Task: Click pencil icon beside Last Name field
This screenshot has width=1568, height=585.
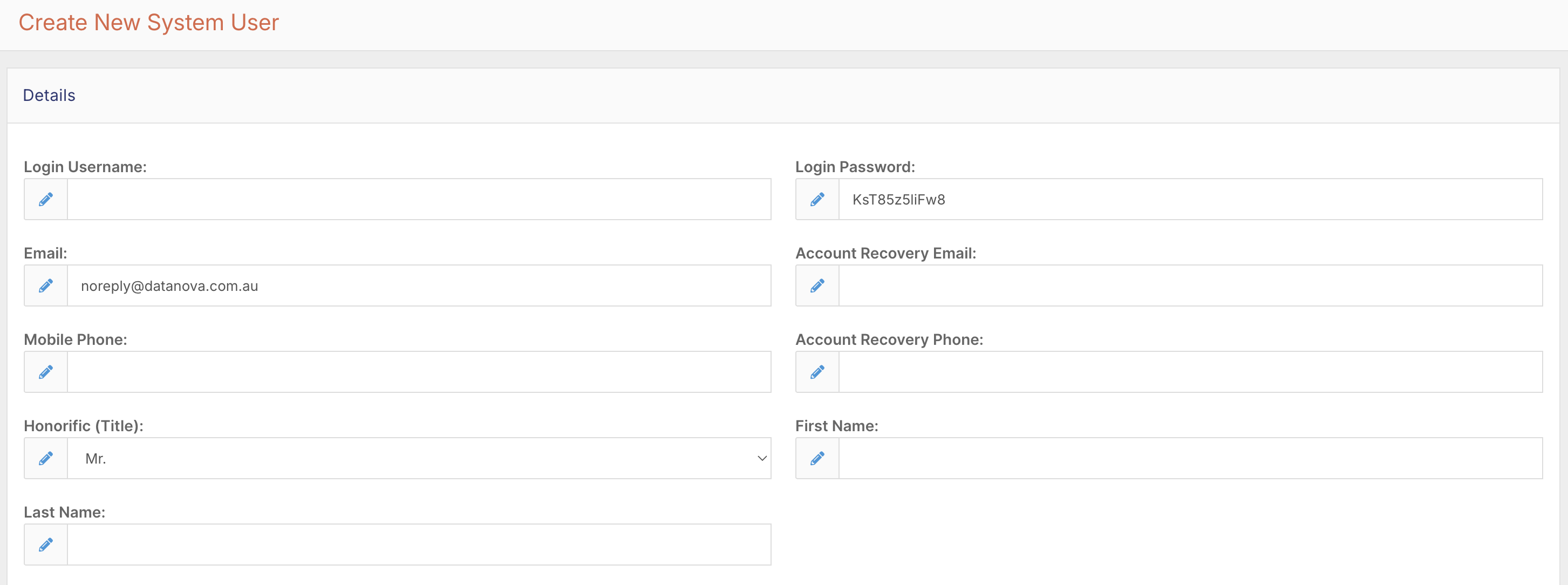Action: pyautogui.click(x=46, y=545)
